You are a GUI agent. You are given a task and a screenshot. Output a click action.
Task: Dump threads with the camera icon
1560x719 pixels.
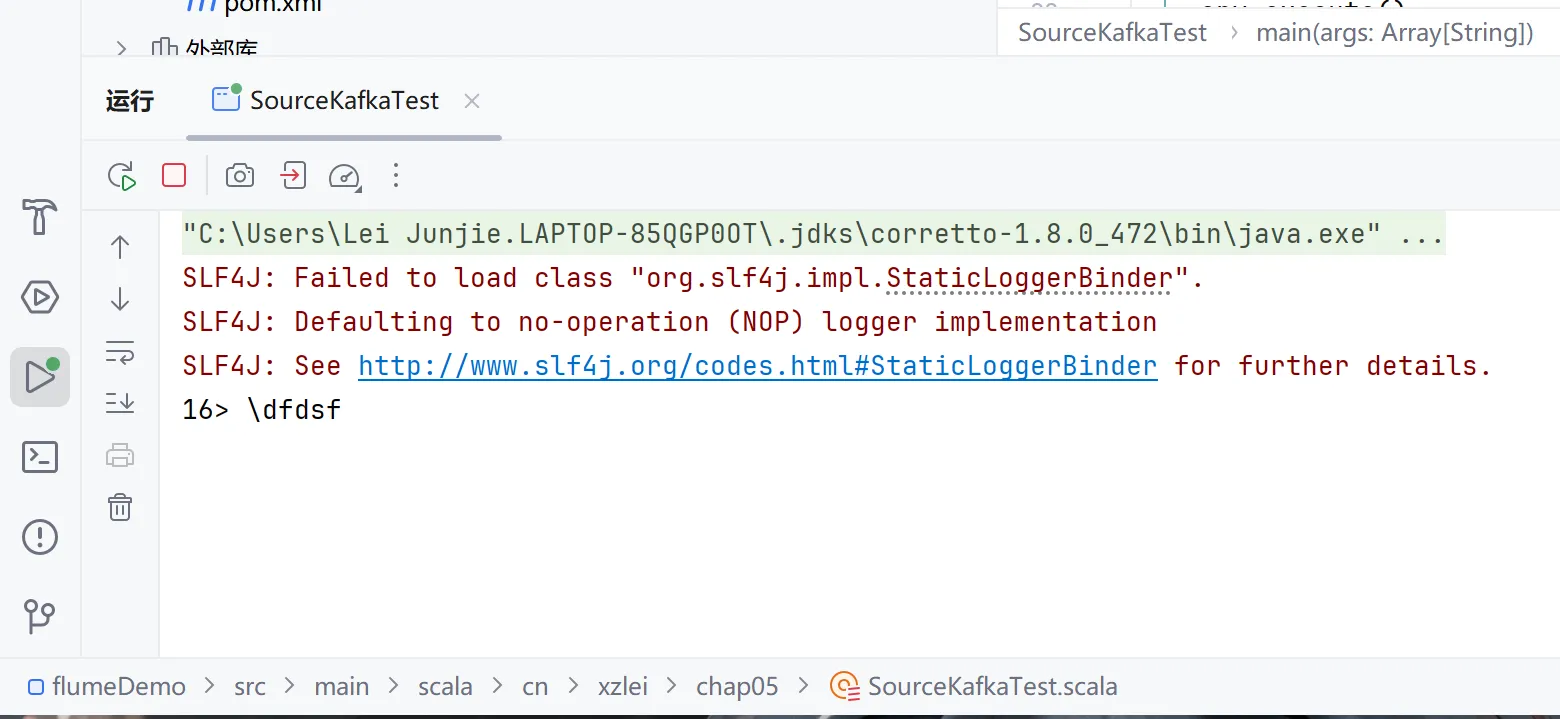pos(240,177)
